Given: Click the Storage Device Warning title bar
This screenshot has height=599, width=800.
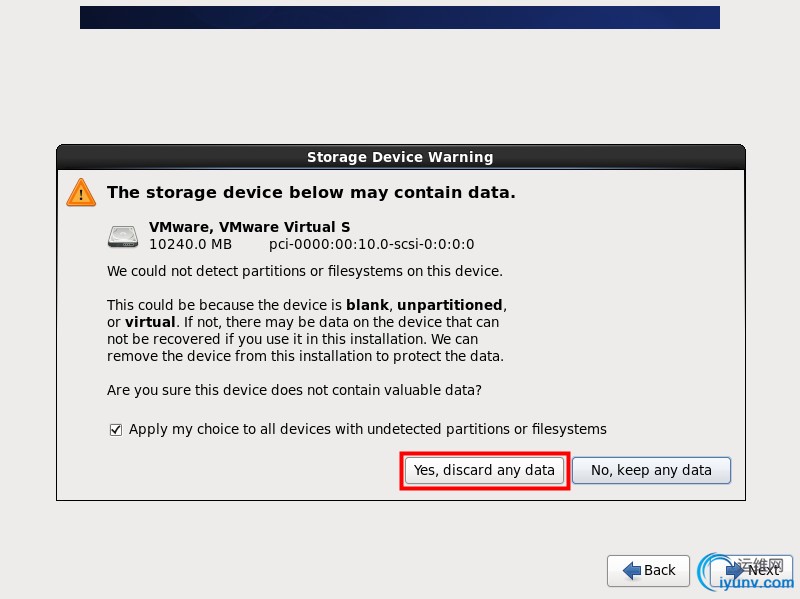Looking at the screenshot, I should (x=401, y=157).
